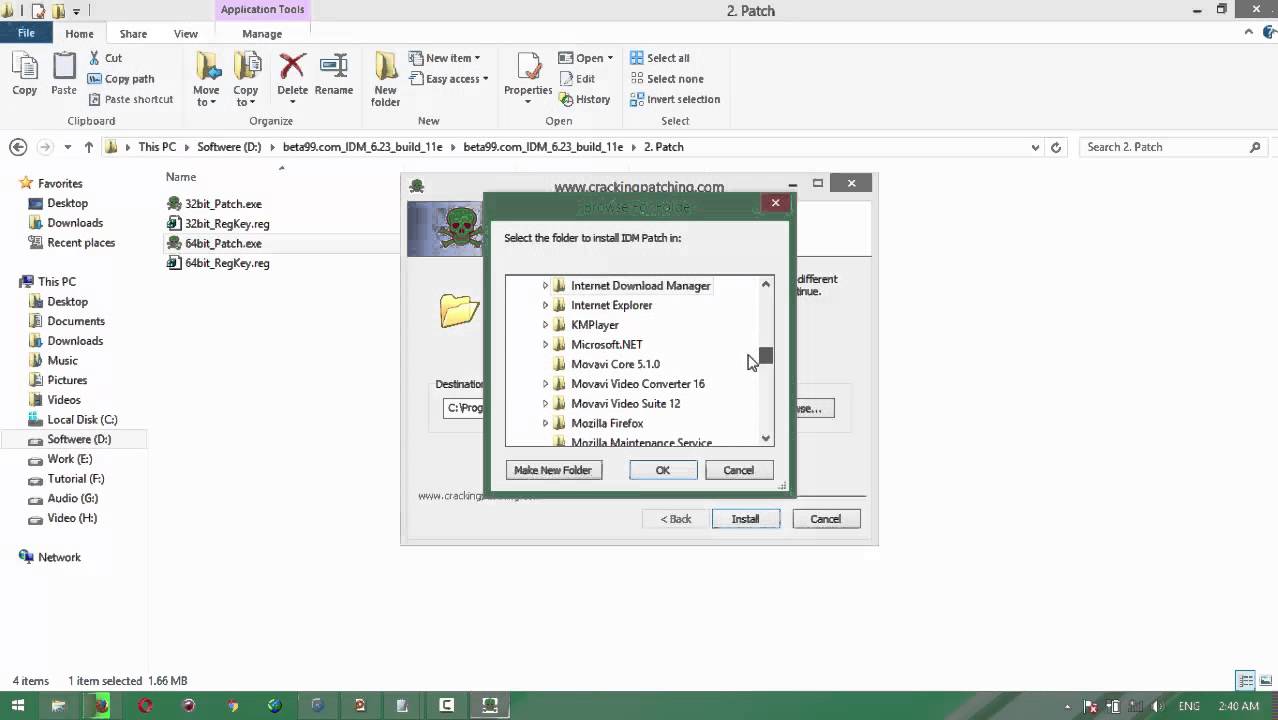Confirm folder with OK button
The image size is (1278, 720).
point(663,470)
